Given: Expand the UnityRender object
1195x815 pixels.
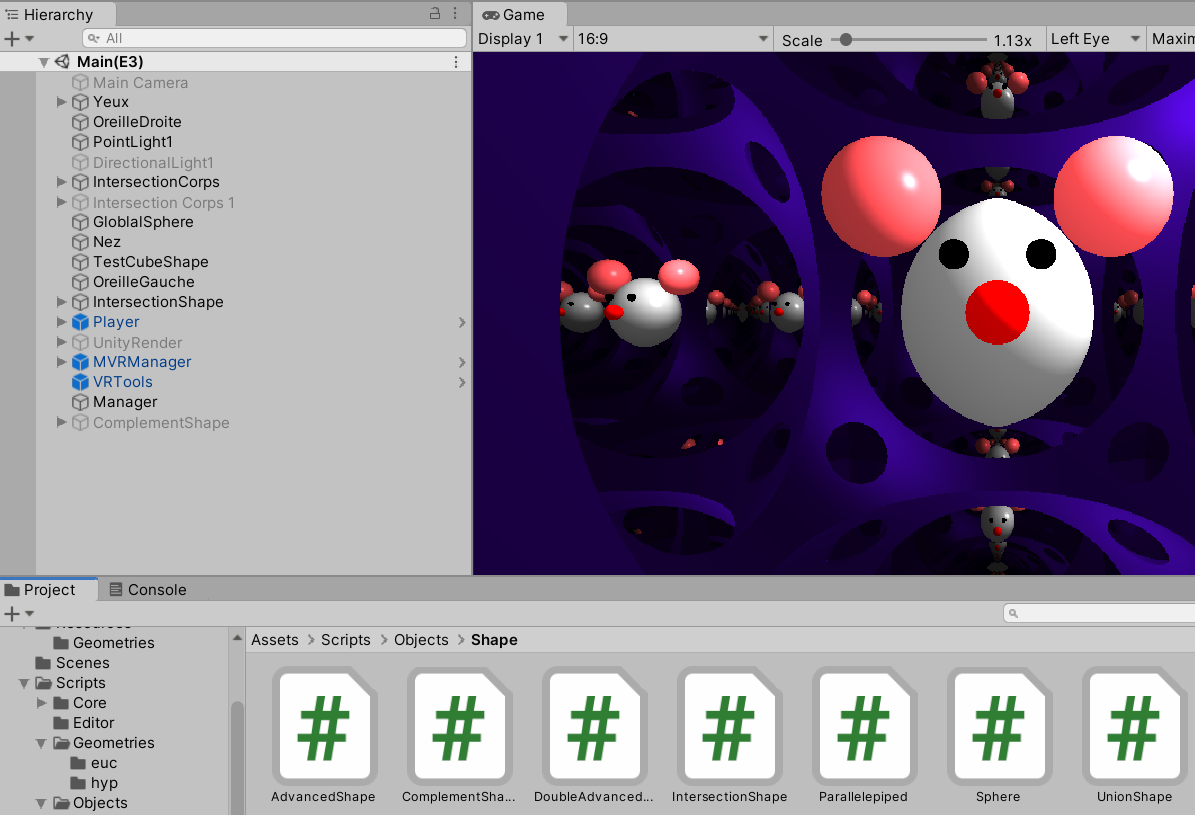Looking at the screenshot, I should [x=61, y=342].
